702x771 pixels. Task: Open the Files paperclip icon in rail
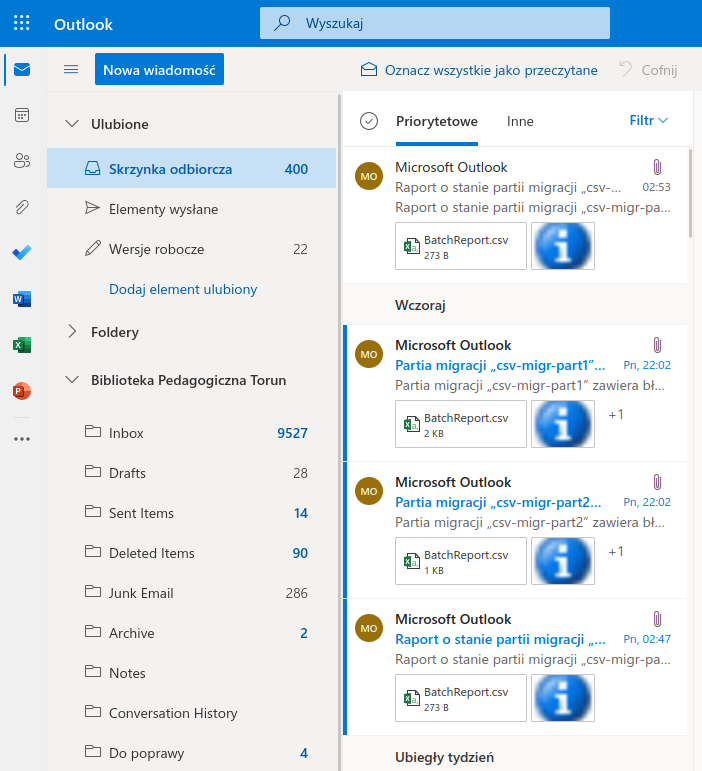tap(22, 207)
